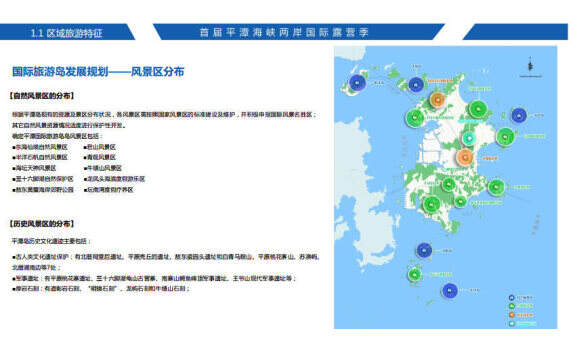Click the '古人类文化遗址保护' bullet line

(166, 262)
